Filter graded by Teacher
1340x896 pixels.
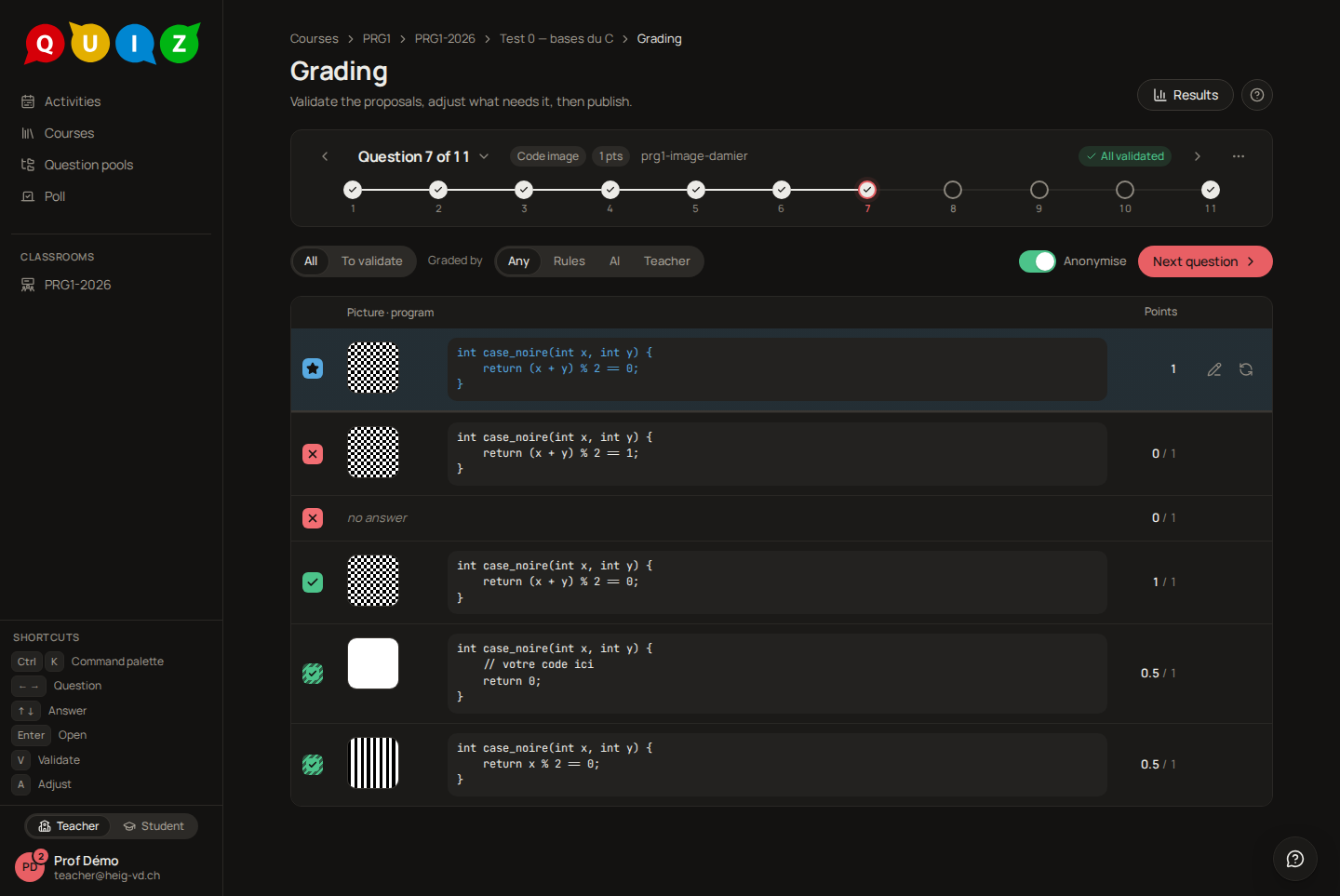[x=667, y=261]
